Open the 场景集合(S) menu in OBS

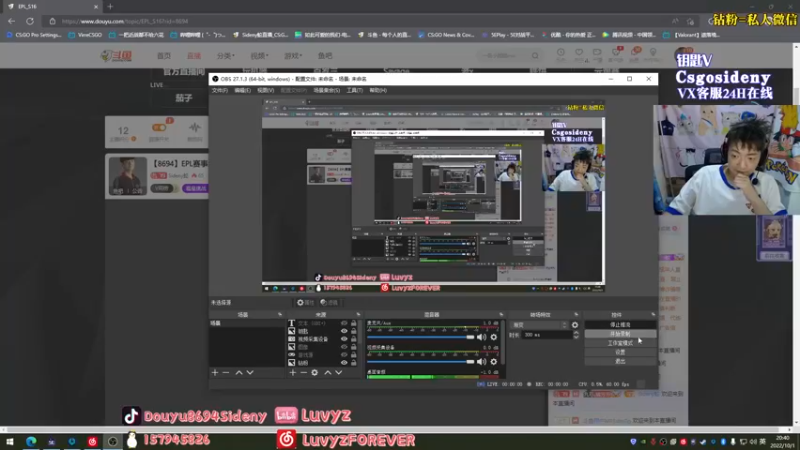327,90
